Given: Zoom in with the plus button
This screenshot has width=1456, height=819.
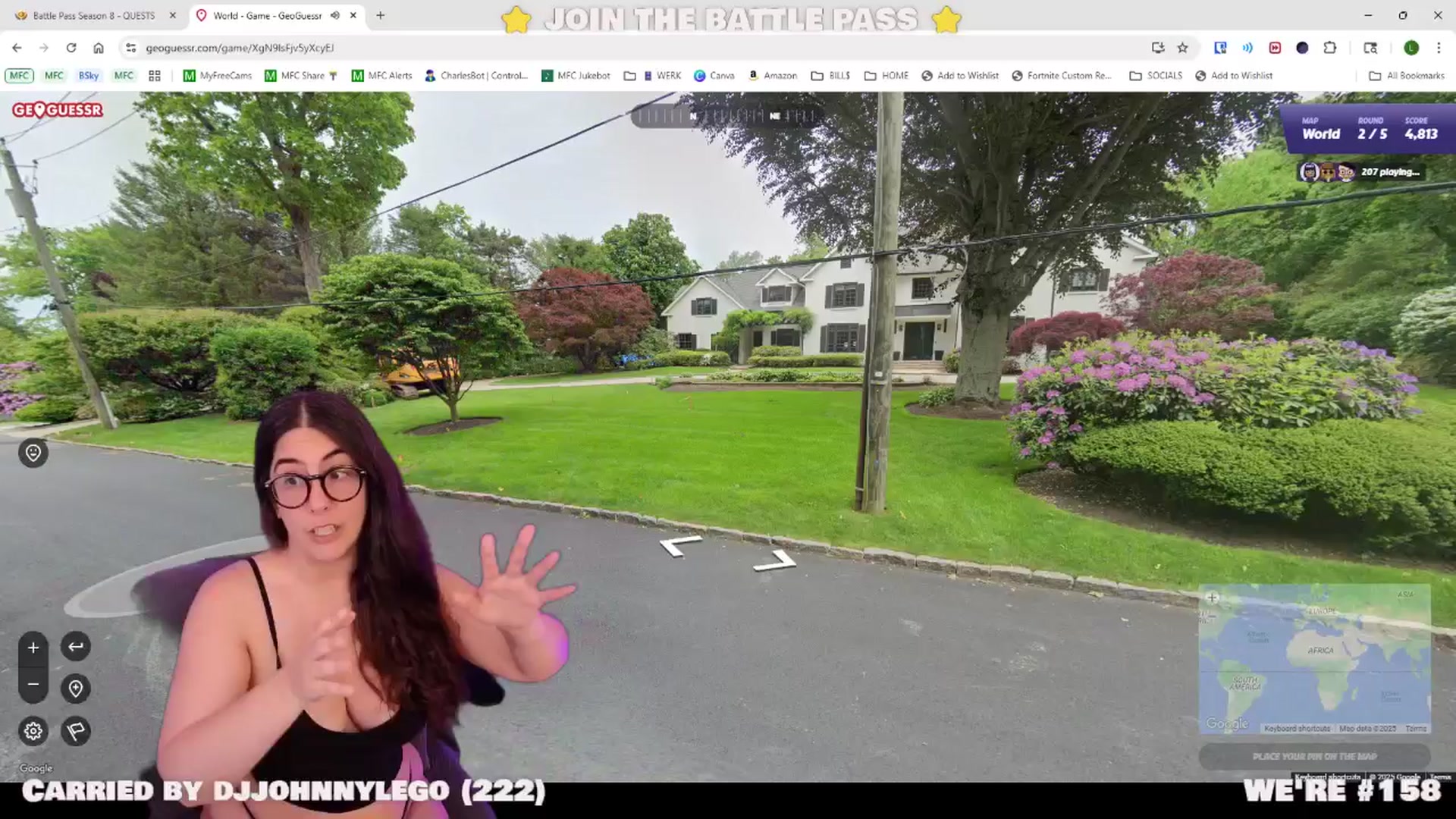Looking at the screenshot, I should [33, 648].
